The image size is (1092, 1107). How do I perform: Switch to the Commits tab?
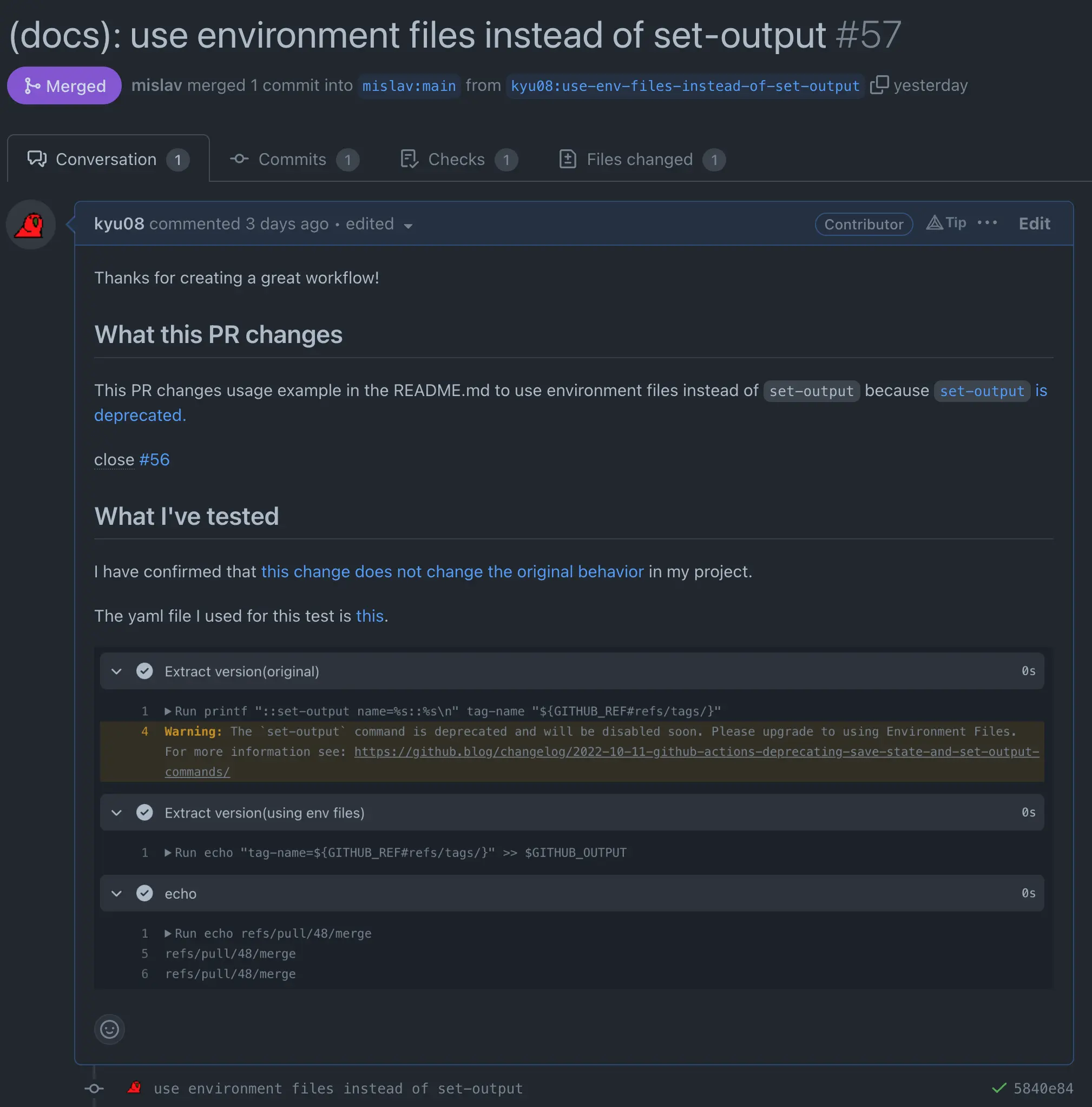coord(293,159)
